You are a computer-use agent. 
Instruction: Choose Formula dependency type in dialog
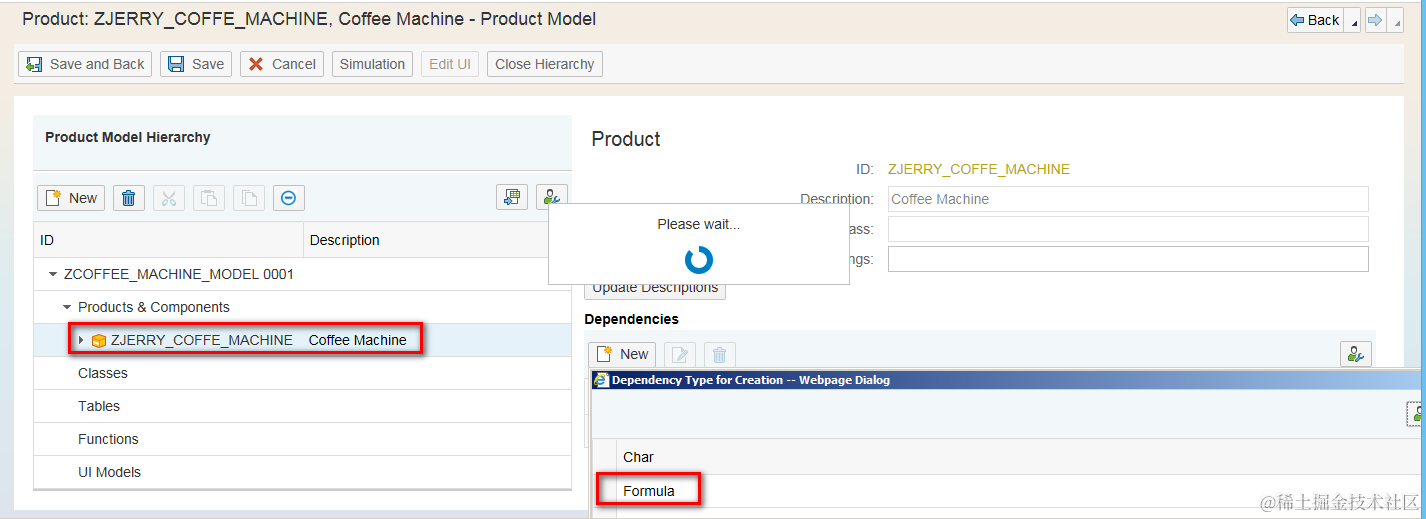pyautogui.click(x=649, y=491)
